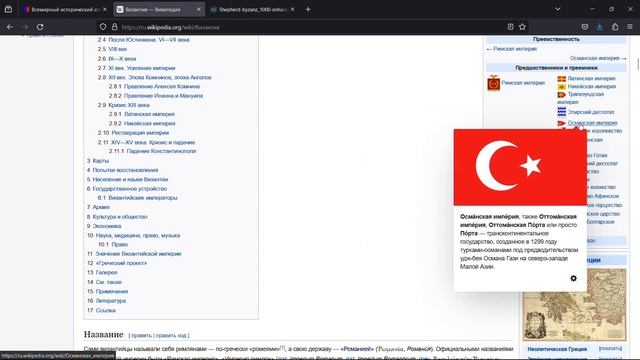Open the old map thumbnail of Greece
Screen dimensions: 640x360
point(574,304)
